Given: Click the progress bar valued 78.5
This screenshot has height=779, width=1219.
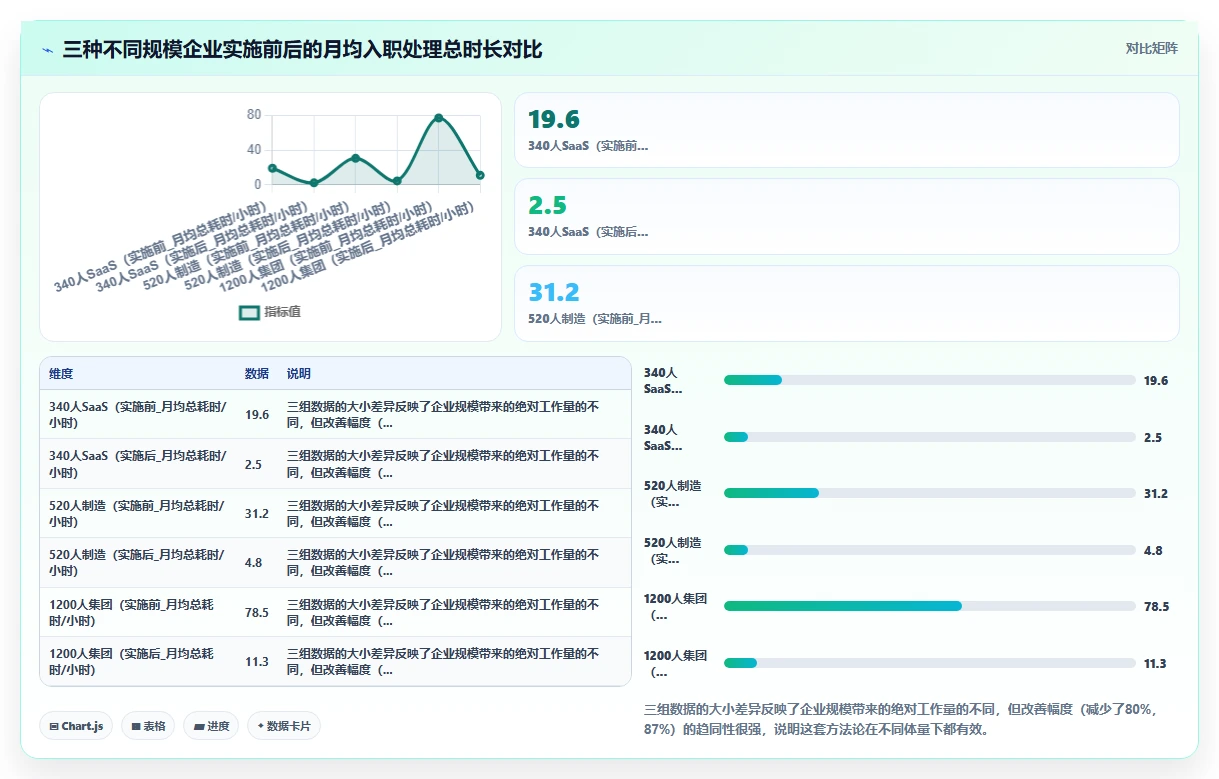Looking at the screenshot, I should click(x=929, y=606).
